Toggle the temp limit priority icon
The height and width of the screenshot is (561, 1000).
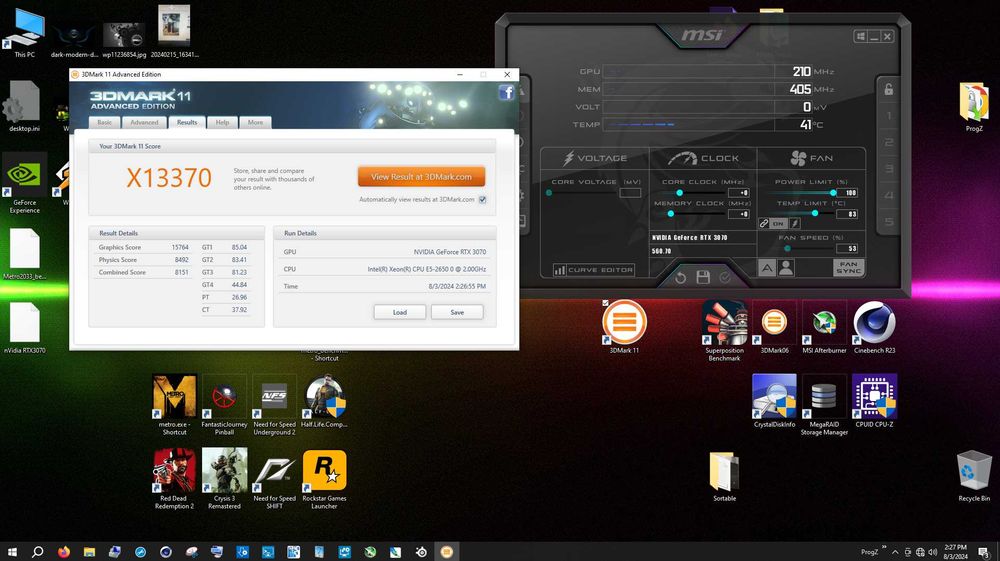(x=795, y=223)
